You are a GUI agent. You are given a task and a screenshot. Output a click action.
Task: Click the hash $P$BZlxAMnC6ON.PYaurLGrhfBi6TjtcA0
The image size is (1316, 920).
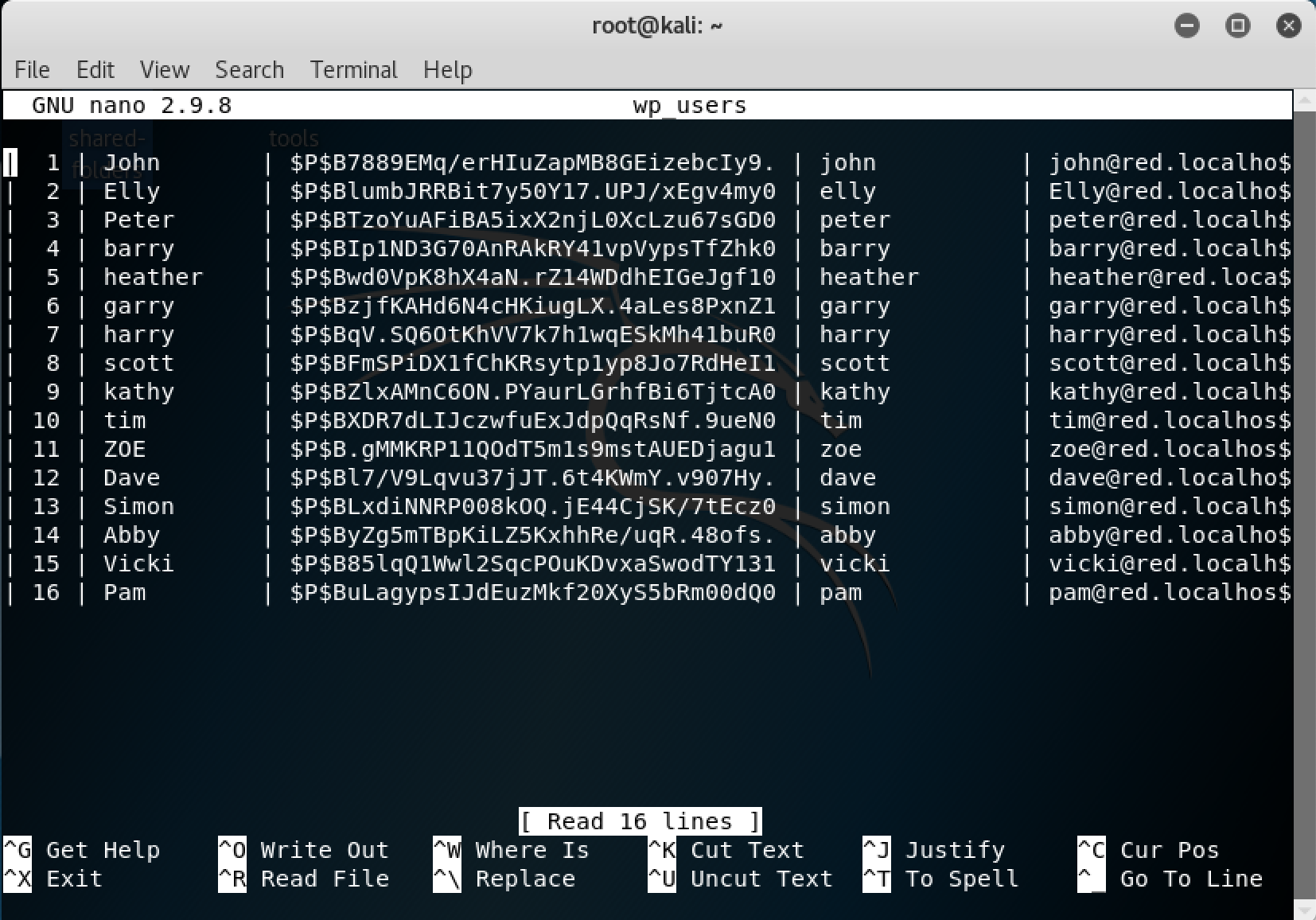(x=533, y=392)
